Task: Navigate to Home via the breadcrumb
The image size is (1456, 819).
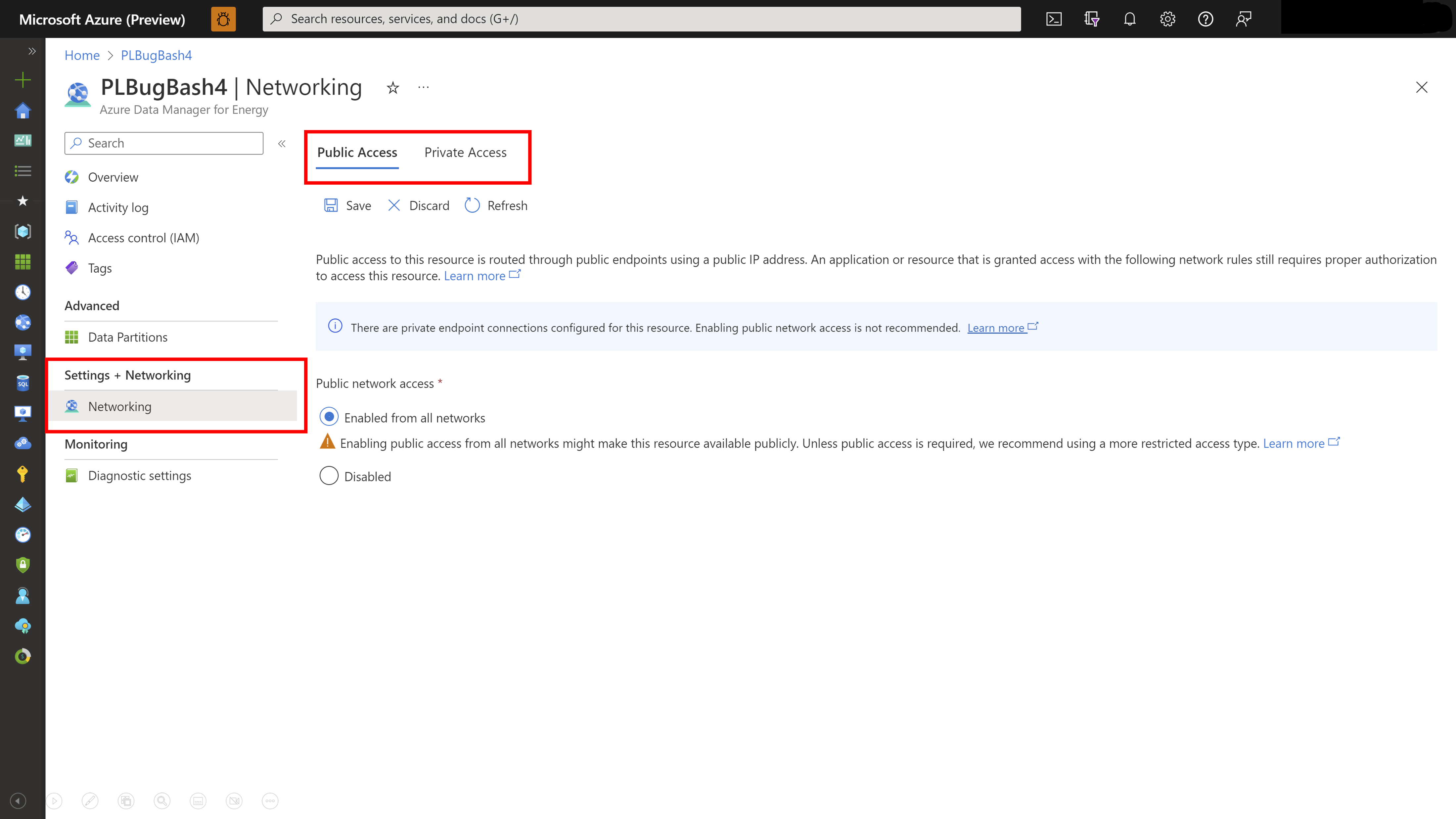Action: (82, 55)
